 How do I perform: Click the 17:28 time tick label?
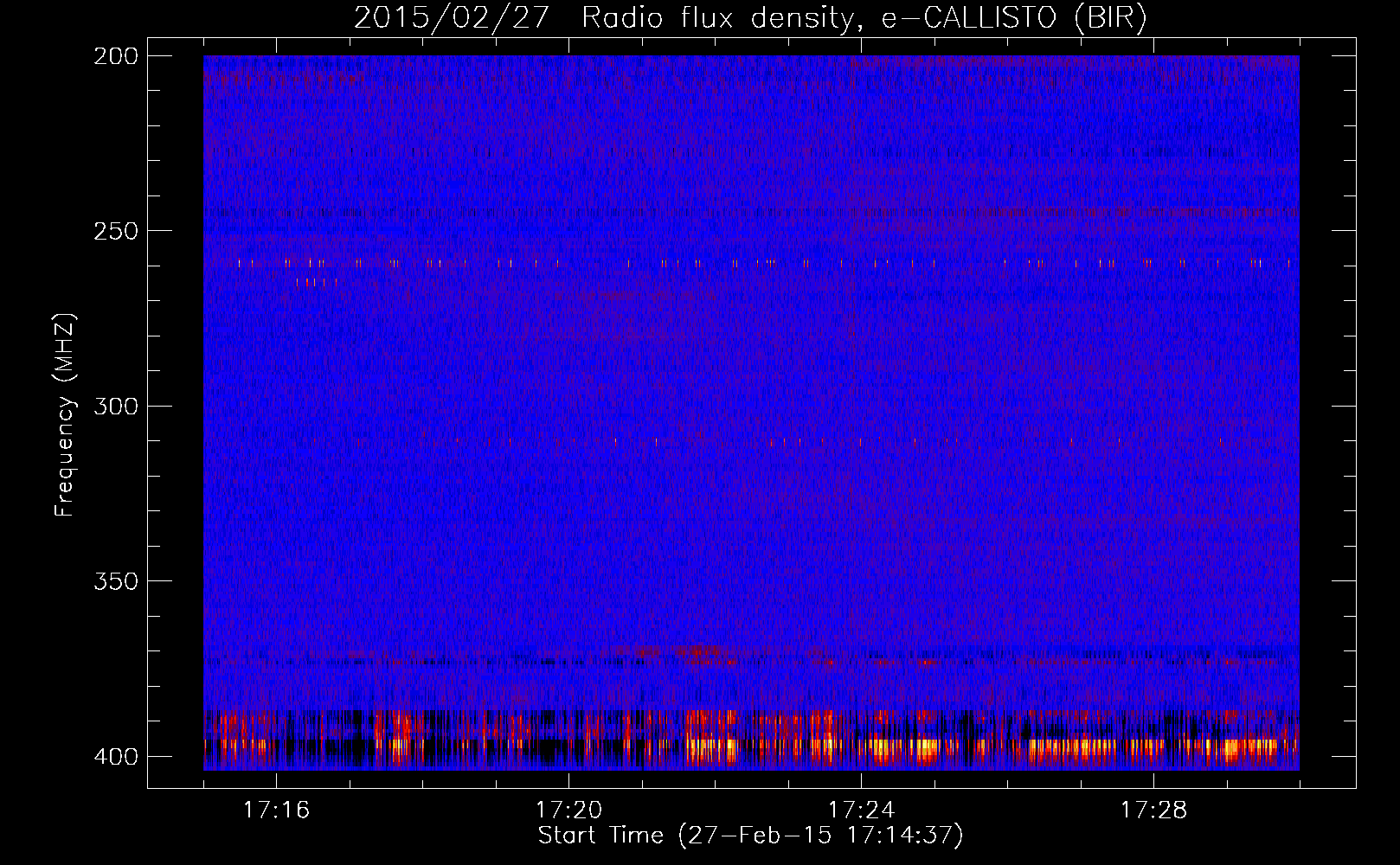(x=1154, y=811)
